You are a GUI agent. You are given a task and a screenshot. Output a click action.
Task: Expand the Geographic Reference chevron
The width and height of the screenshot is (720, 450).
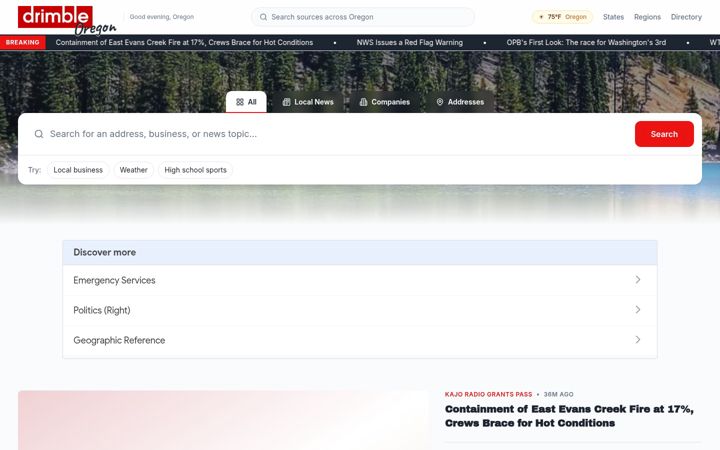(x=638, y=340)
